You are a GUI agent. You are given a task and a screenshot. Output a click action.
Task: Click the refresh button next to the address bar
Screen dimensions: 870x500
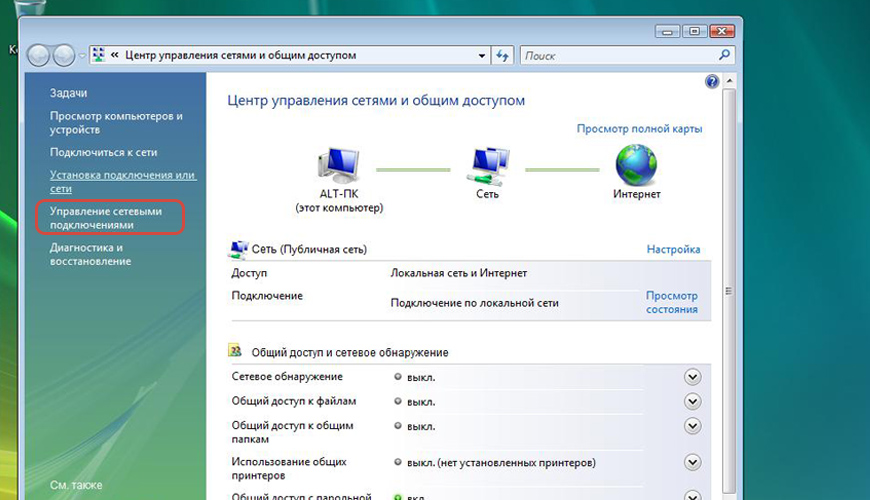(503, 55)
